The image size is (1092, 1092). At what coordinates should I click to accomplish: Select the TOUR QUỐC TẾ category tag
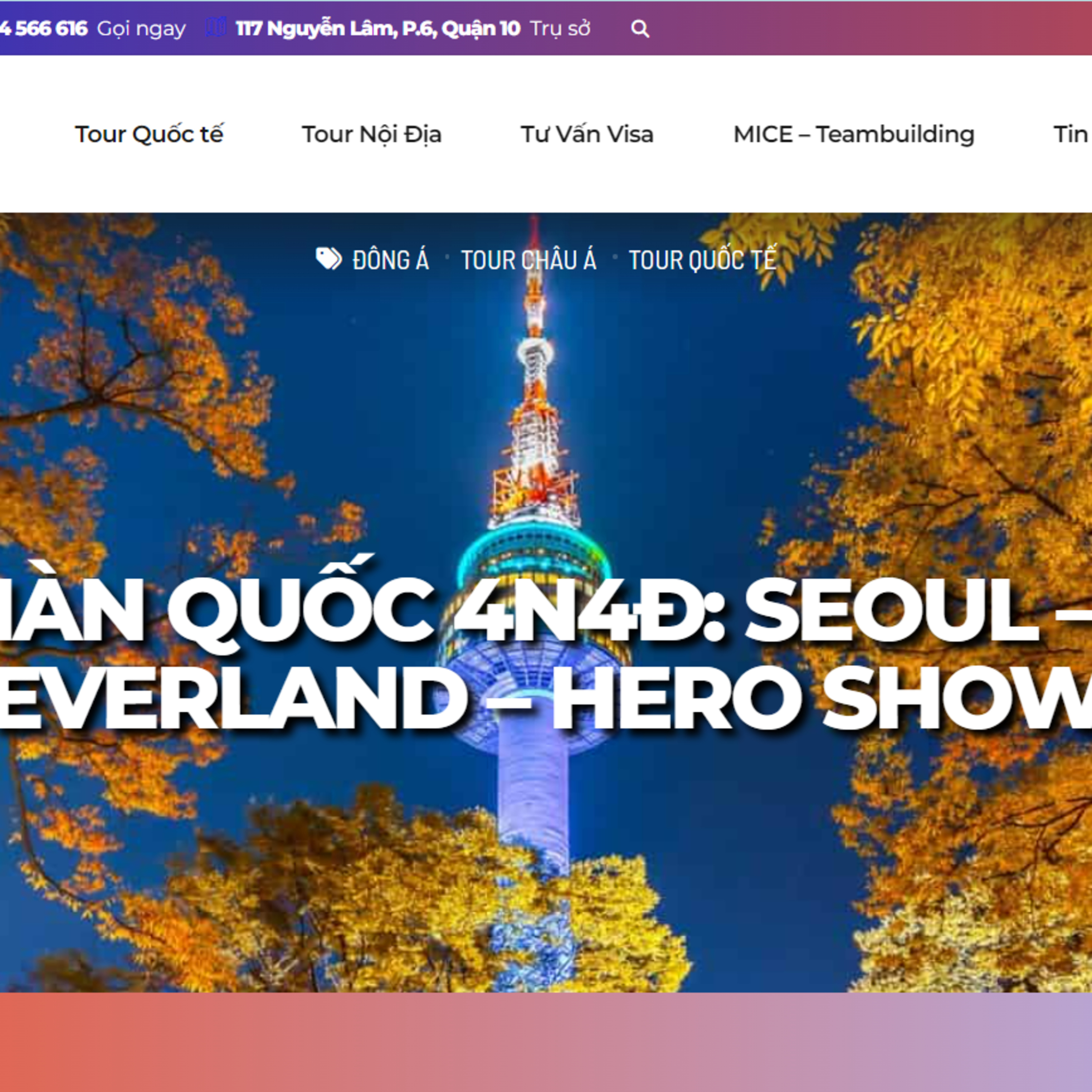703,261
